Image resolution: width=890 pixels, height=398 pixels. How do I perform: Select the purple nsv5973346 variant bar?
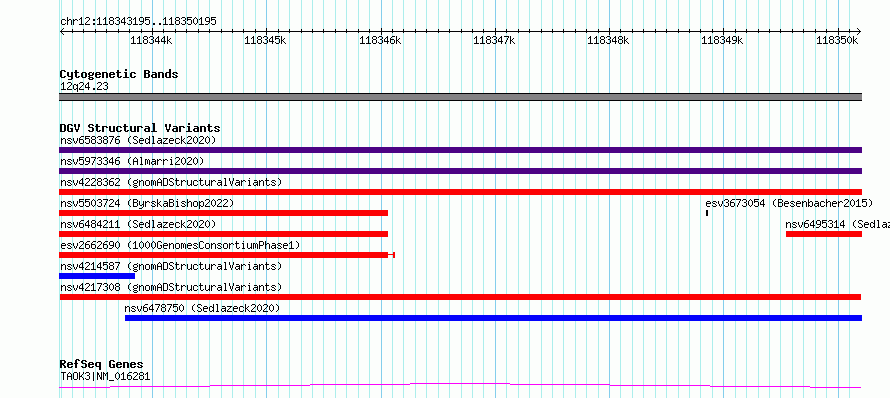[460, 171]
